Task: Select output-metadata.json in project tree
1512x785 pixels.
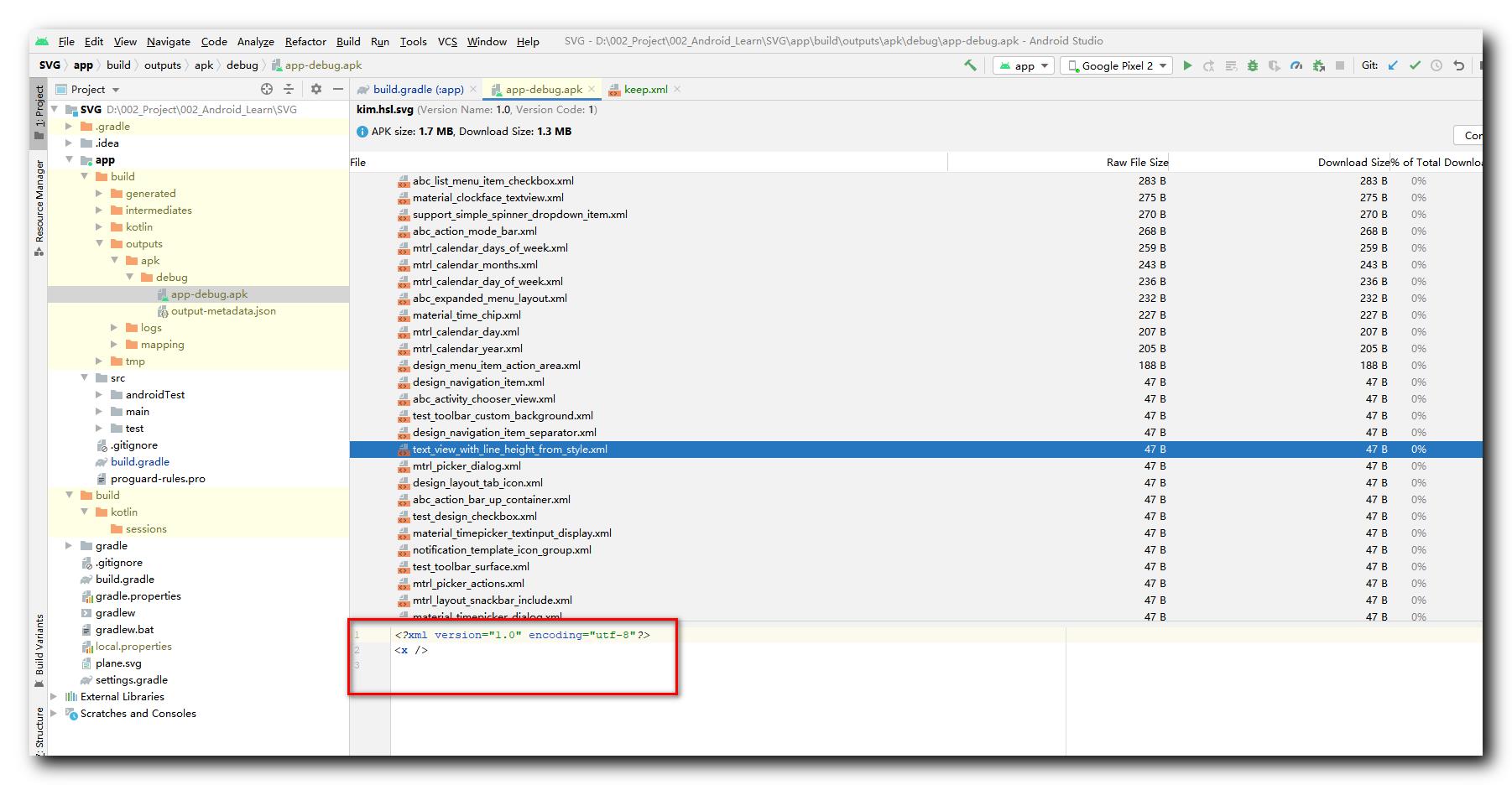Action: pos(223,311)
